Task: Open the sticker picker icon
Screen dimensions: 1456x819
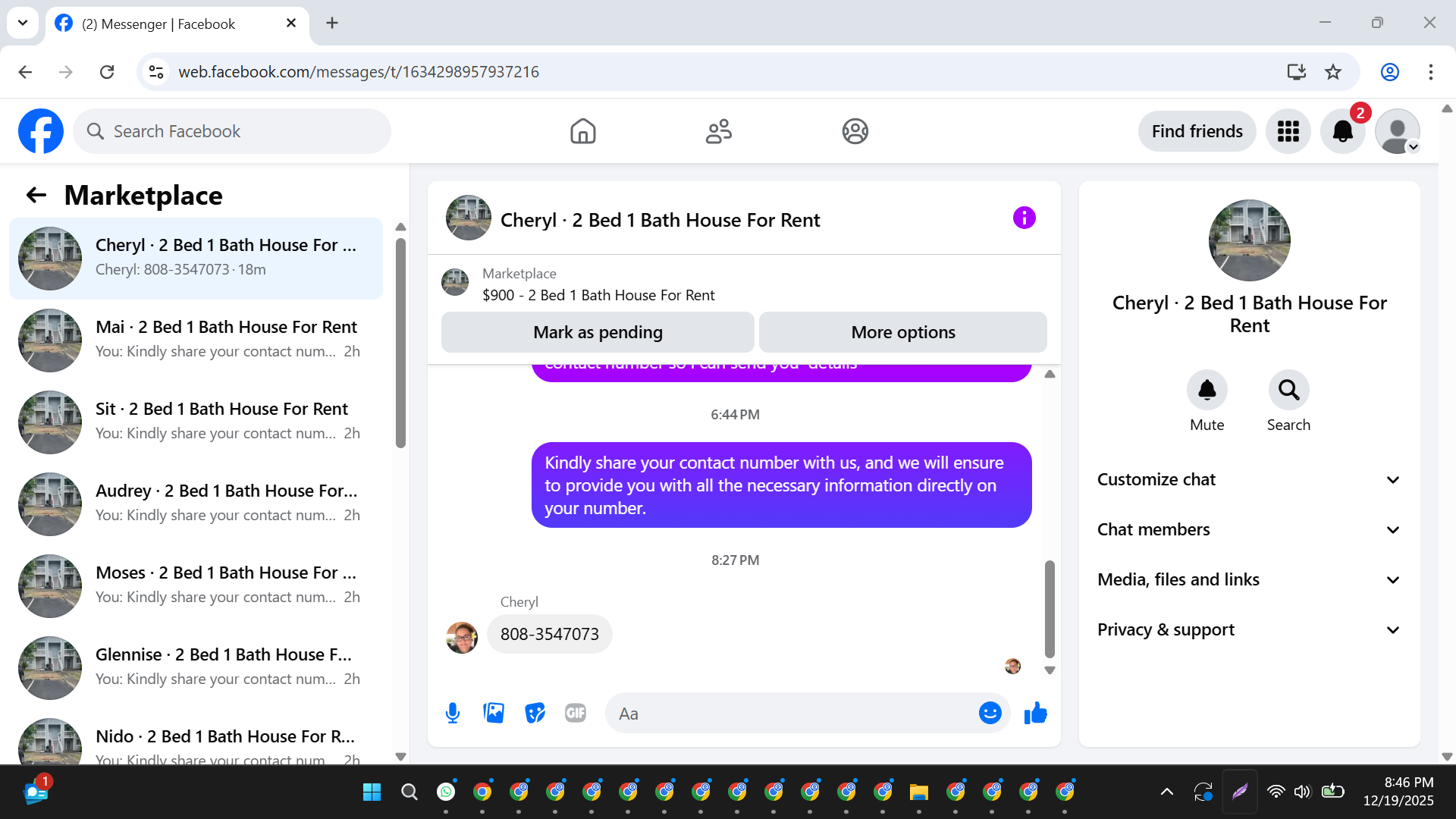Action: [x=535, y=713]
